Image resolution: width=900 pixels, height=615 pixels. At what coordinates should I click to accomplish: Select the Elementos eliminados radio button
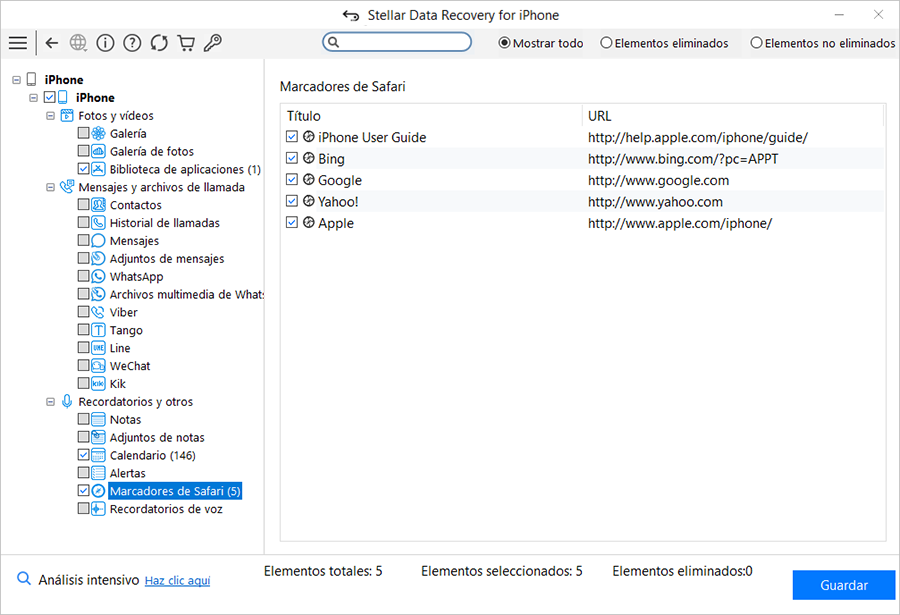606,43
